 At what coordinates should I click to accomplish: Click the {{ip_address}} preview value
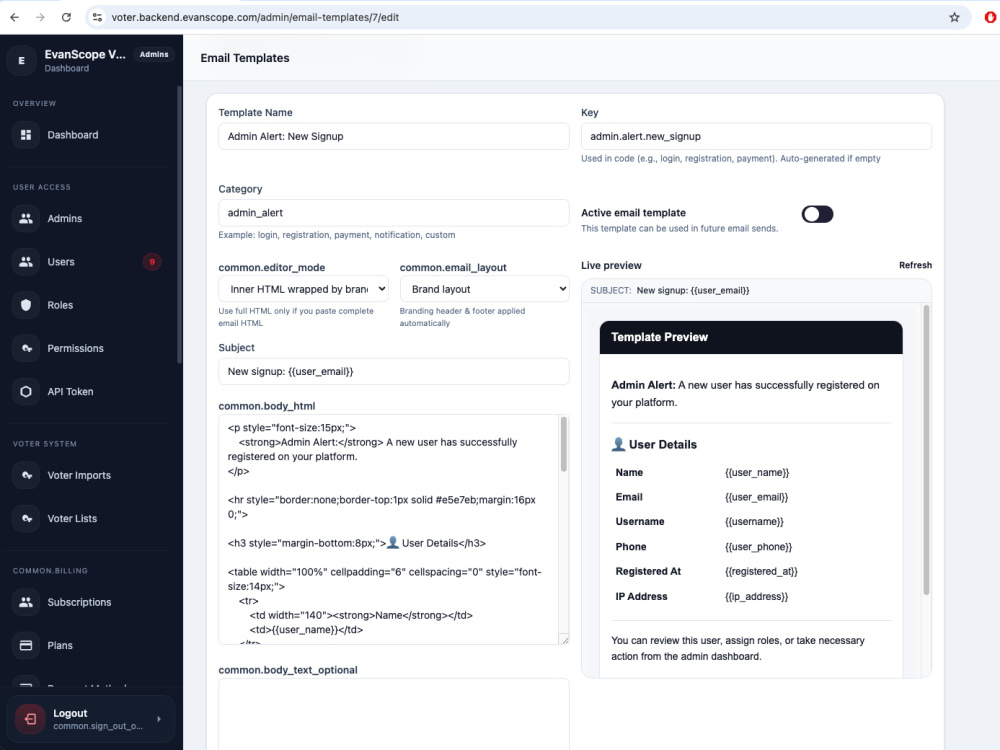click(756, 596)
